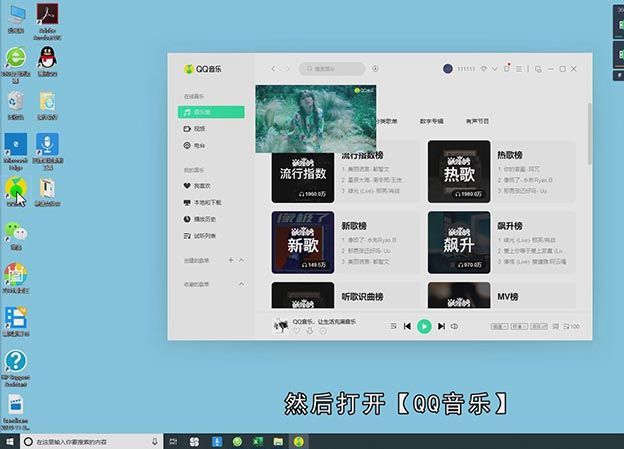Go back with the left arrow in QQ音乐
The width and height of the screenshot is (624, 449).
(x=273, y=69)
